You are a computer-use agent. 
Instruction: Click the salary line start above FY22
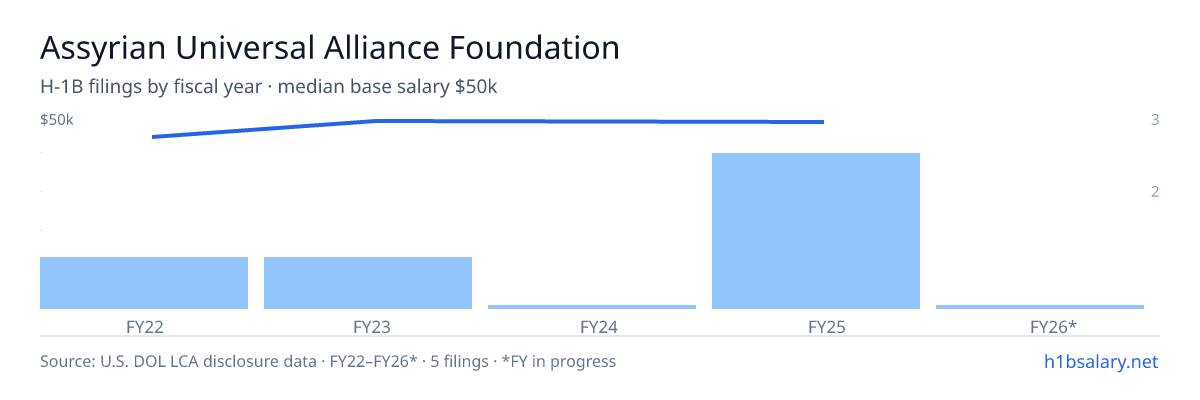pos(153,137)
